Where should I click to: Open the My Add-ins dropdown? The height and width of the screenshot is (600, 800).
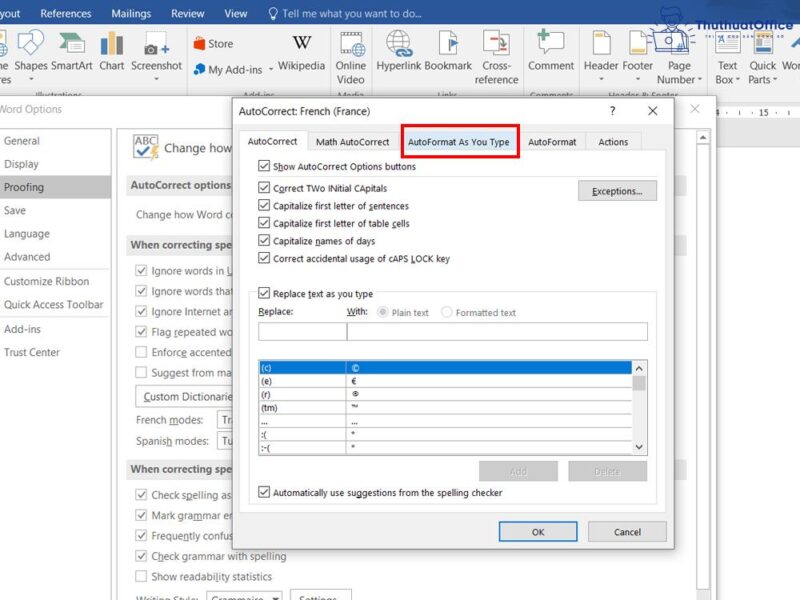[270, 70]
